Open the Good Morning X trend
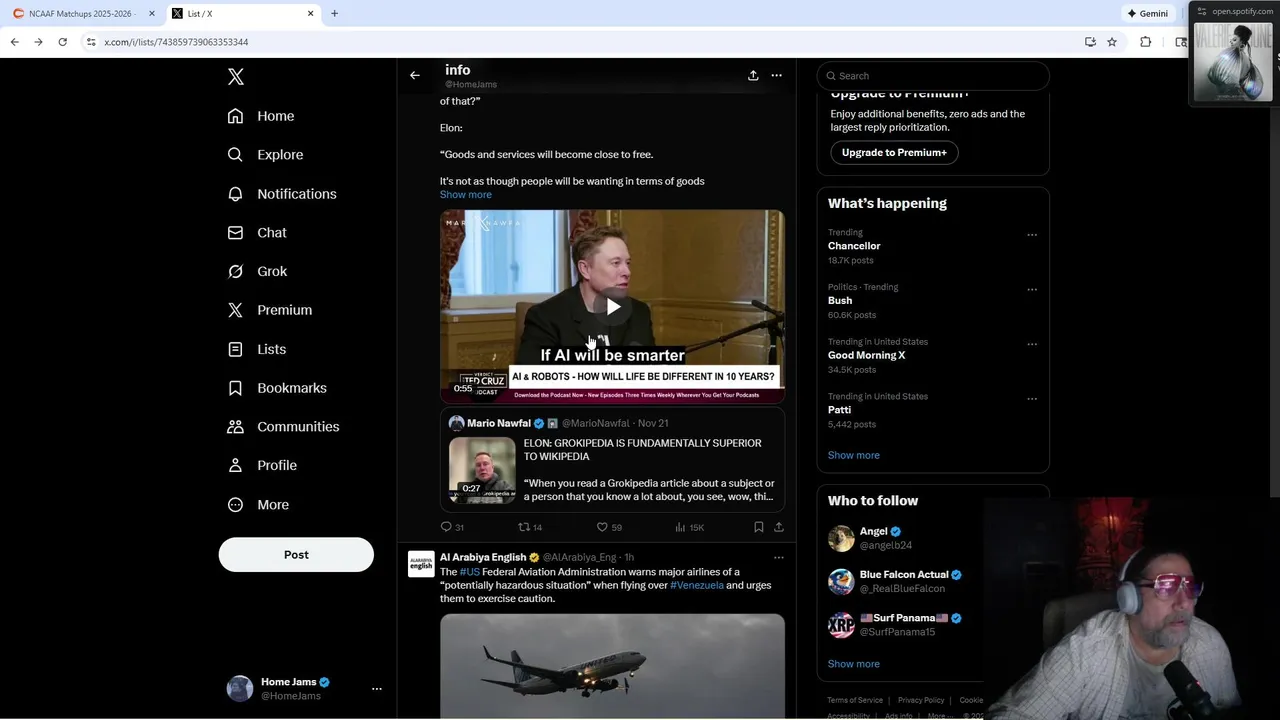 click(x=866, y=355)
